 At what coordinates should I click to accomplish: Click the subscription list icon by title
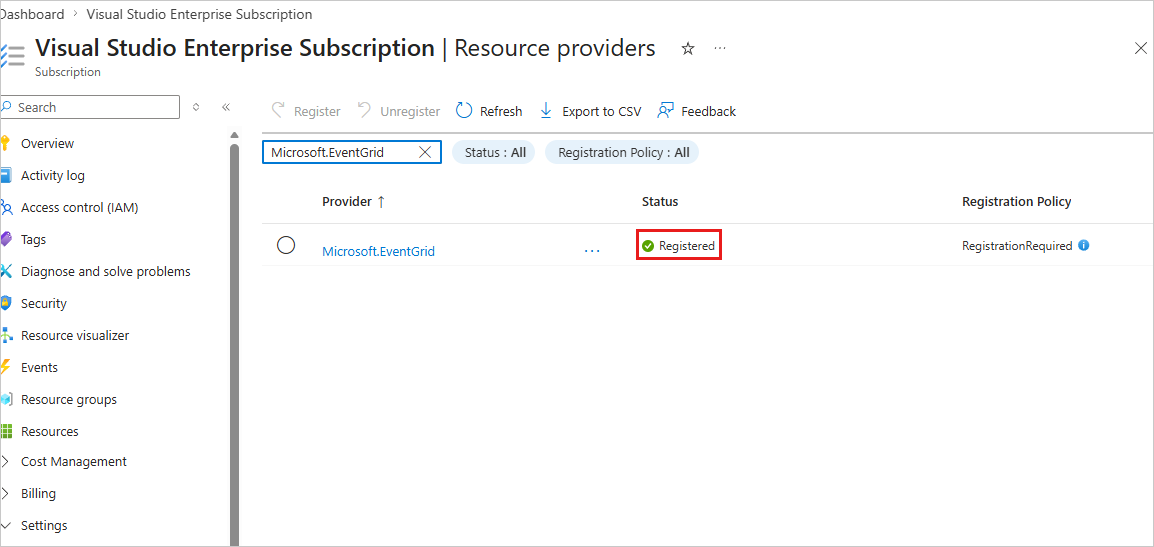(x=12, y=56)
